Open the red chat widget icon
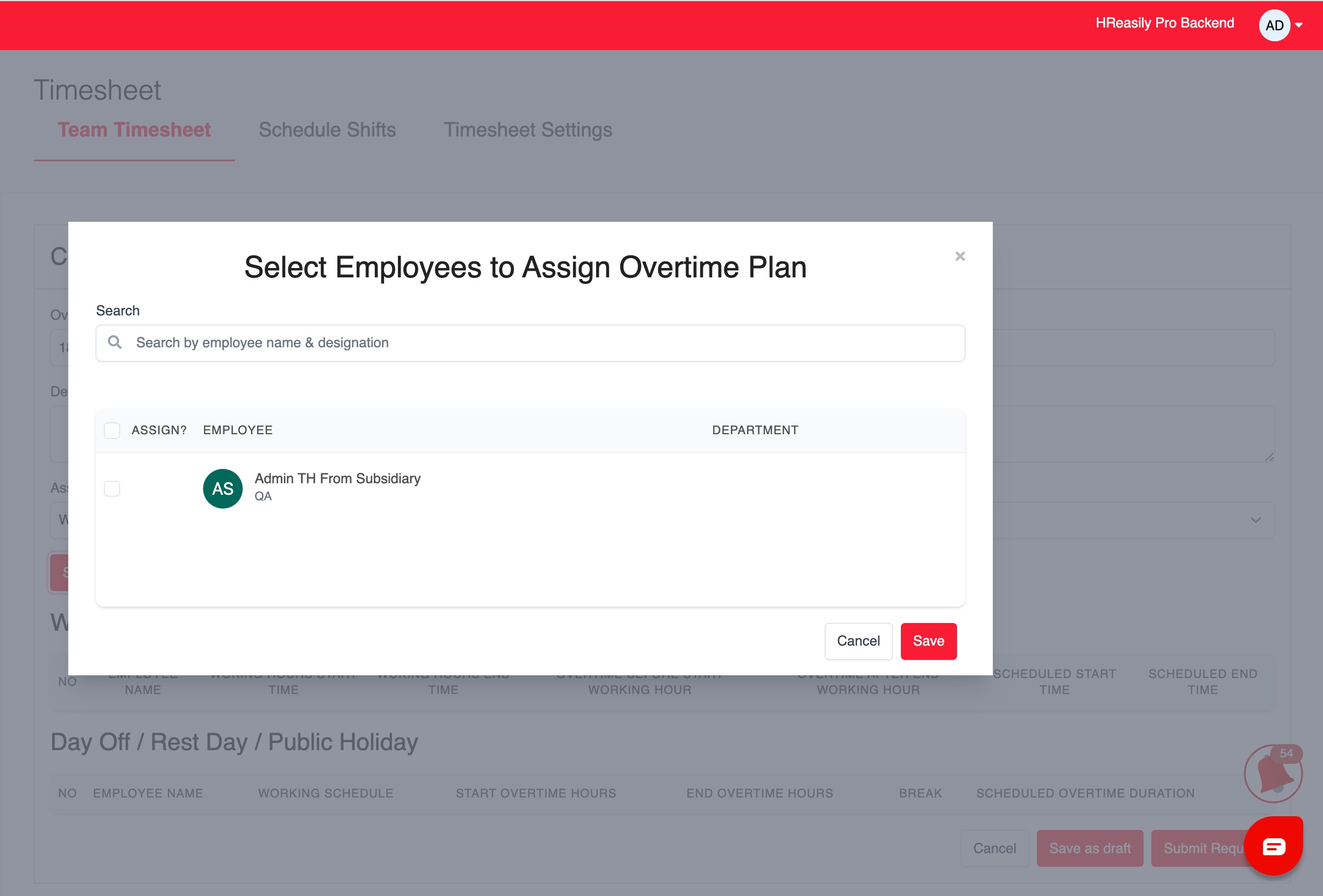This screenshot has width=1323, height=896. click(x=1273, y=846)
